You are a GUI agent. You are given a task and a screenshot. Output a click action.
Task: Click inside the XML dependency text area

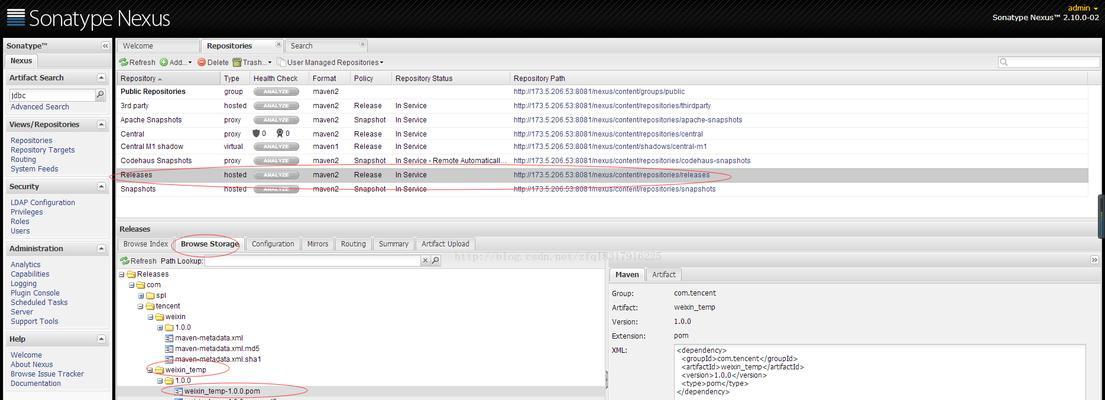tap(879, 372)
